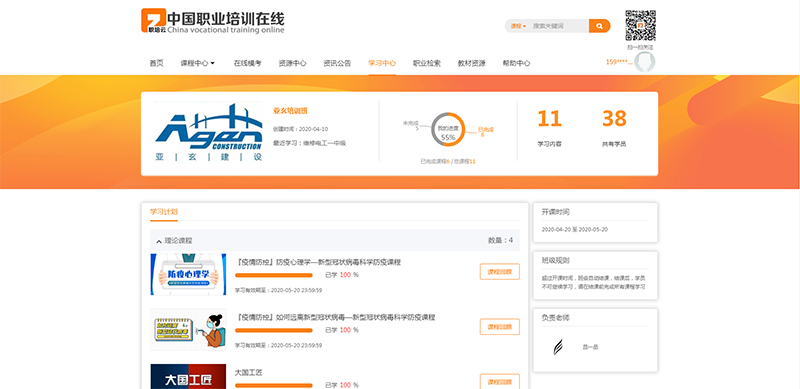Open the 如何远离新型冠状病毒 course title link
The height and width of the screenshot is (389, 800).
click(x=335, y=317)
